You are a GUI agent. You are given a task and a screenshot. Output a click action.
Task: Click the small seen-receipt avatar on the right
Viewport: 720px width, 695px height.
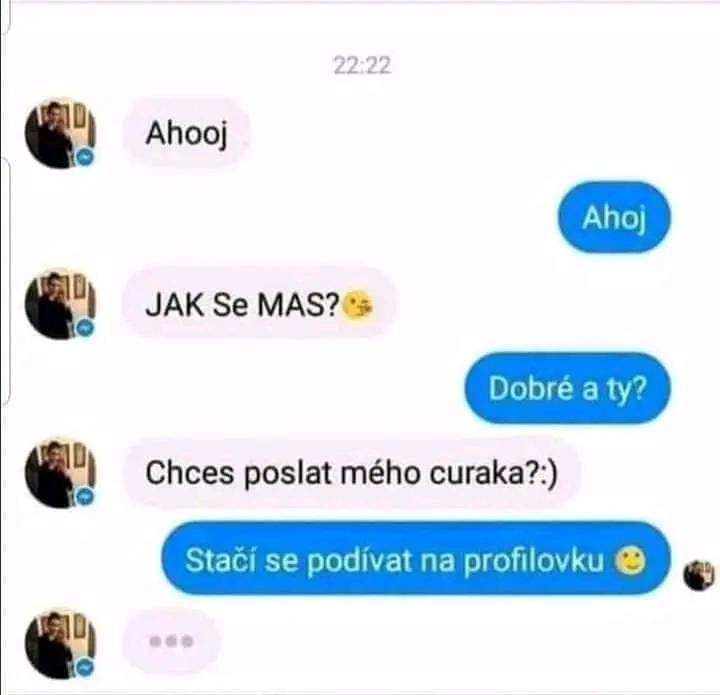click(699, 576)
